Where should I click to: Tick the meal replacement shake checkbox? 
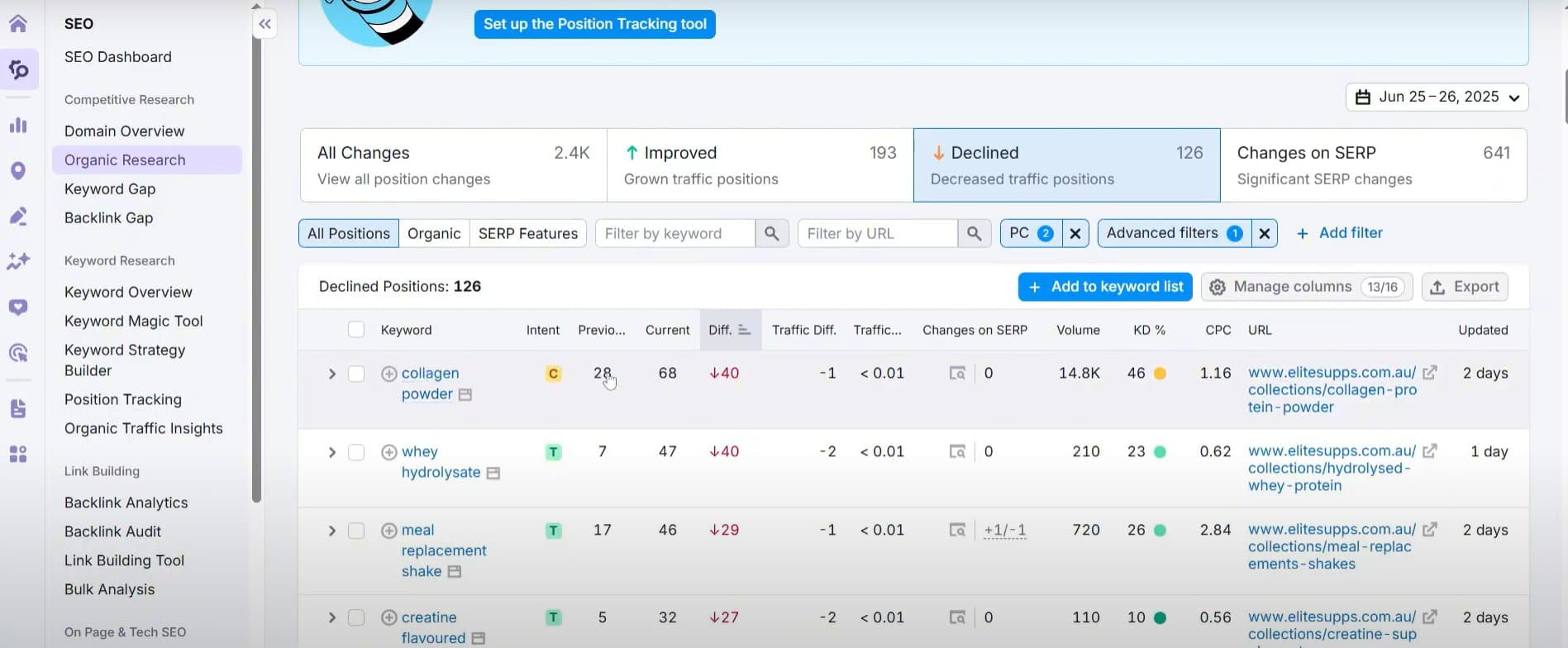tap(356, 531)
